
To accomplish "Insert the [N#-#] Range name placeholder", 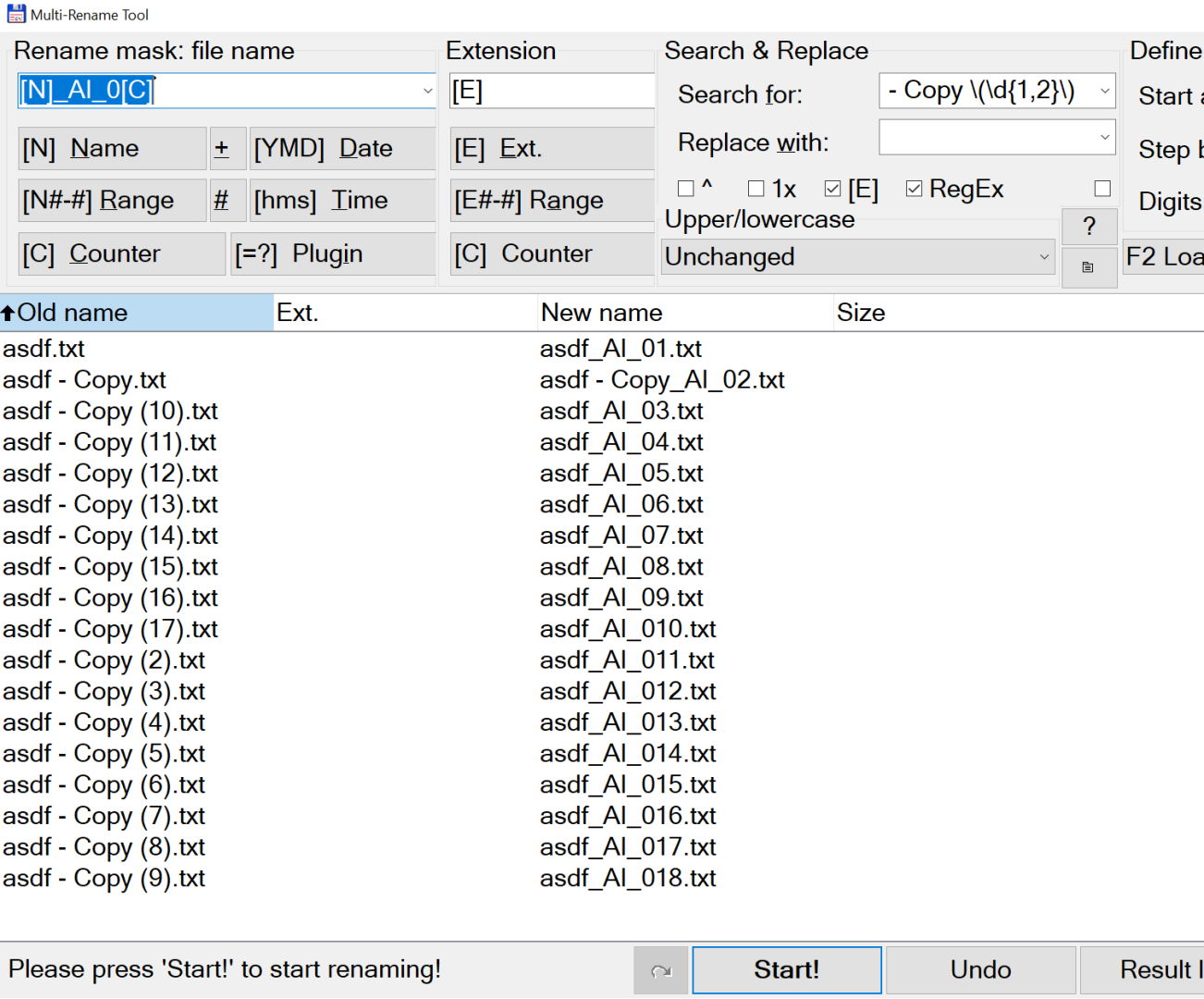I will [112, 201].
